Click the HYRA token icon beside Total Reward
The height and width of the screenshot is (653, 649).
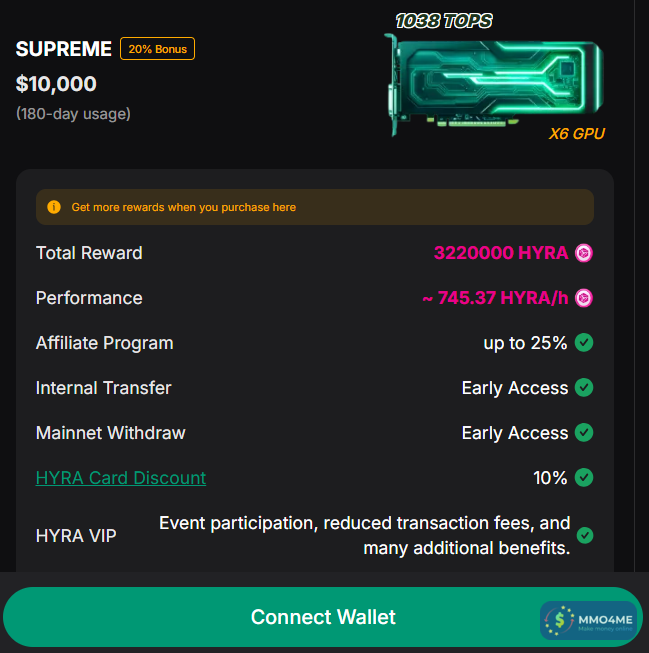point(584,253)
